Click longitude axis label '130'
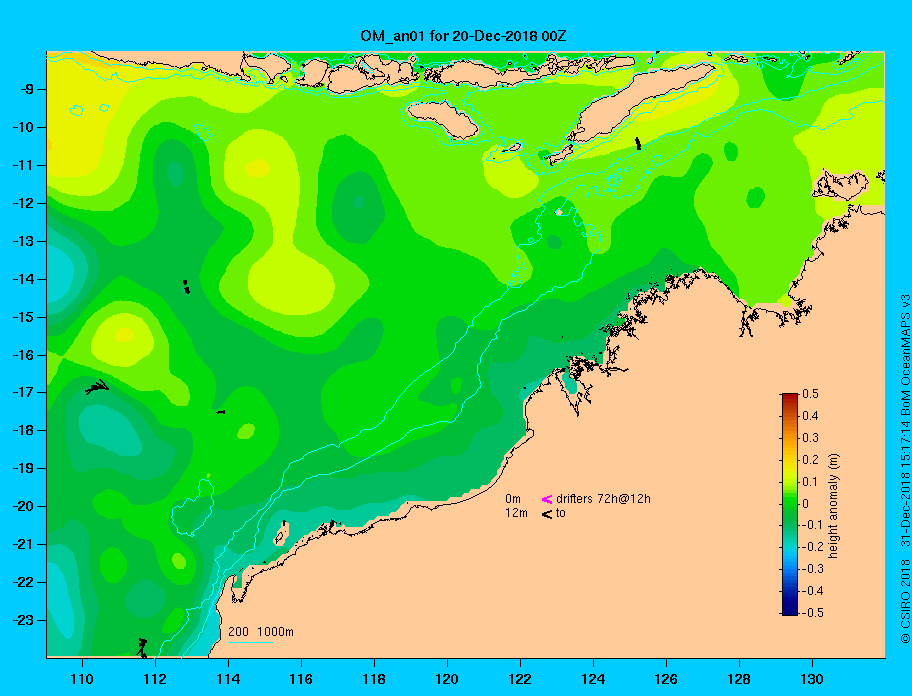912x696 pixels. (812, 679)
